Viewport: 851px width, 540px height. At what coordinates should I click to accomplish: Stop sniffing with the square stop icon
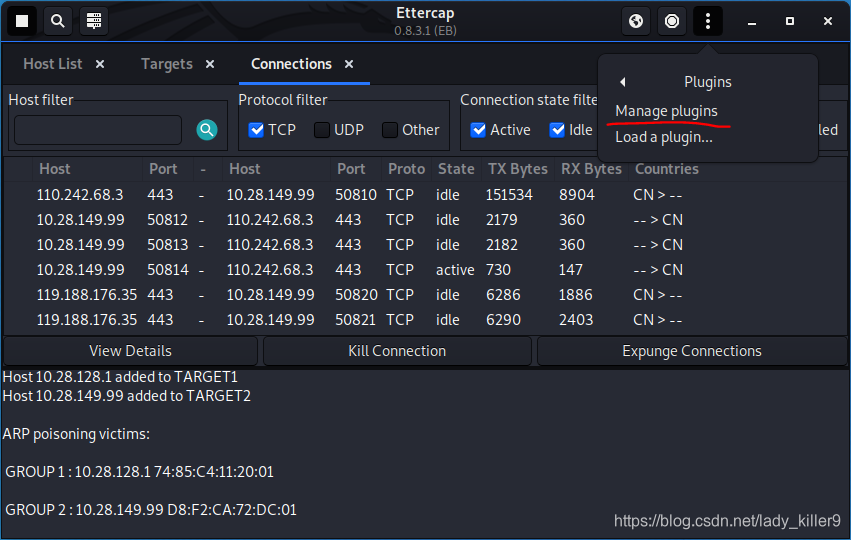tap(22, 21)
